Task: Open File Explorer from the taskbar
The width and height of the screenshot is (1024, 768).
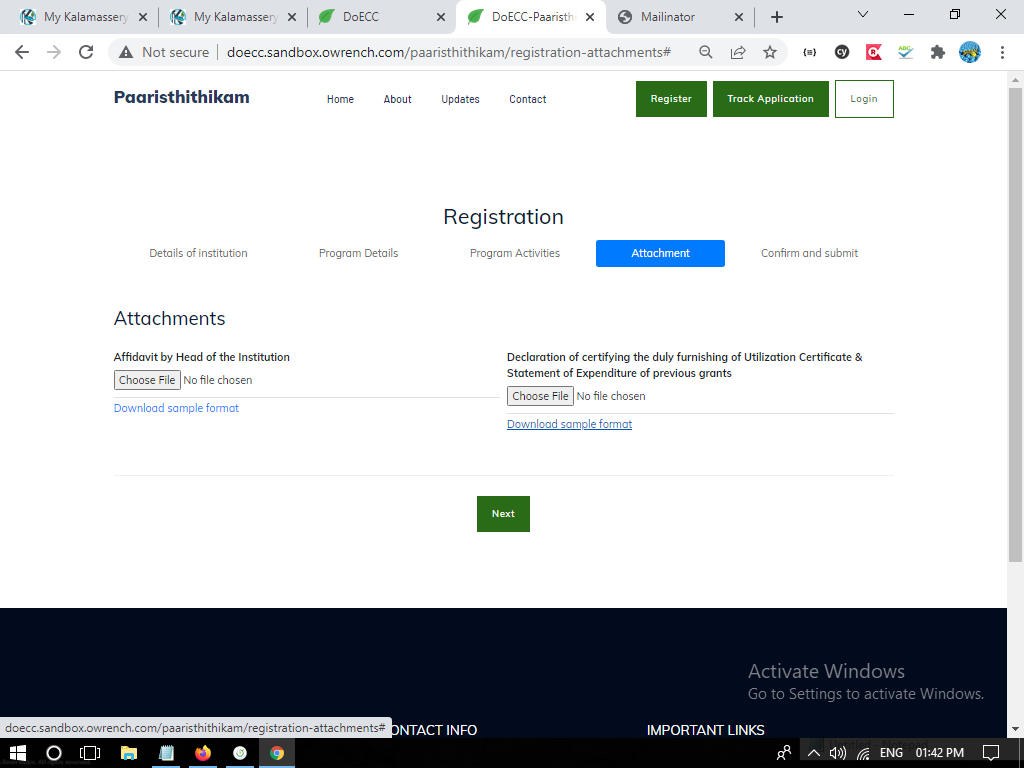Action: (129, 753)
